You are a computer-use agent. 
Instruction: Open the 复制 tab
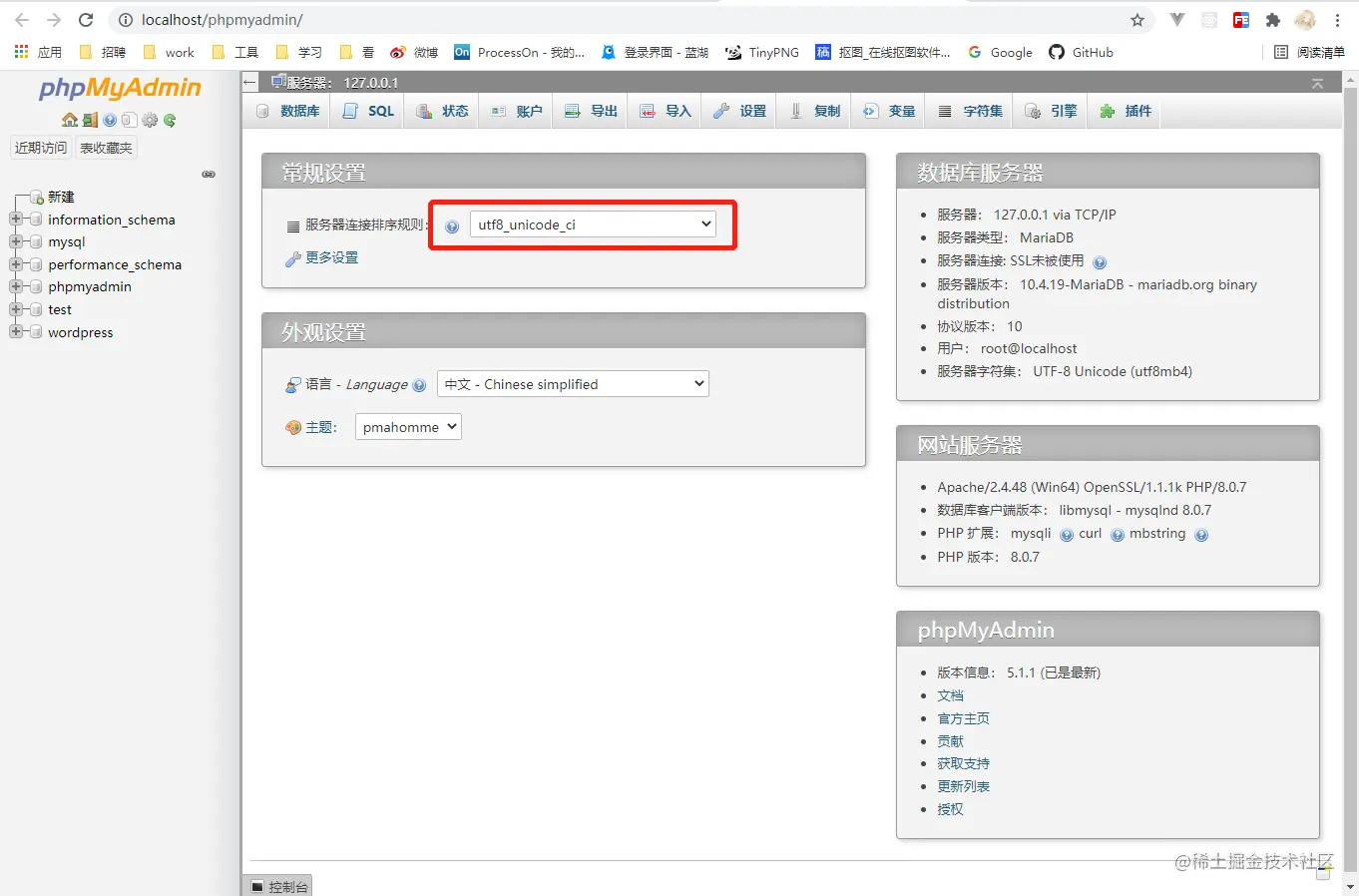pyautogui.click(x=814, y=111)
